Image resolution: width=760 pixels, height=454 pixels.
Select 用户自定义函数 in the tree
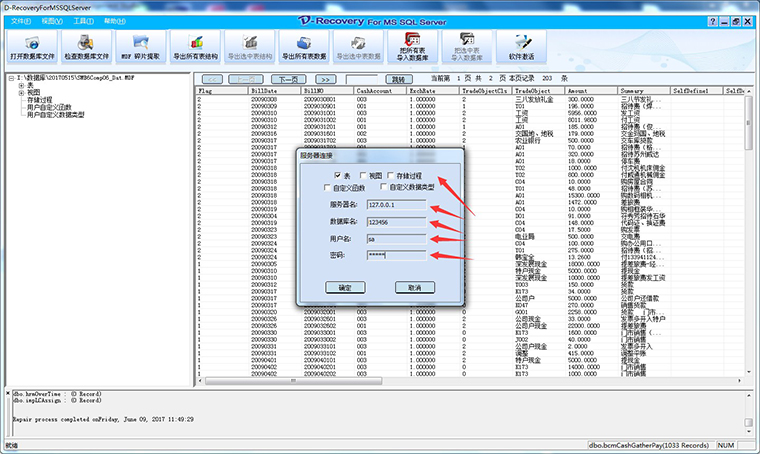pyautogui.click(x=49, y=107)
